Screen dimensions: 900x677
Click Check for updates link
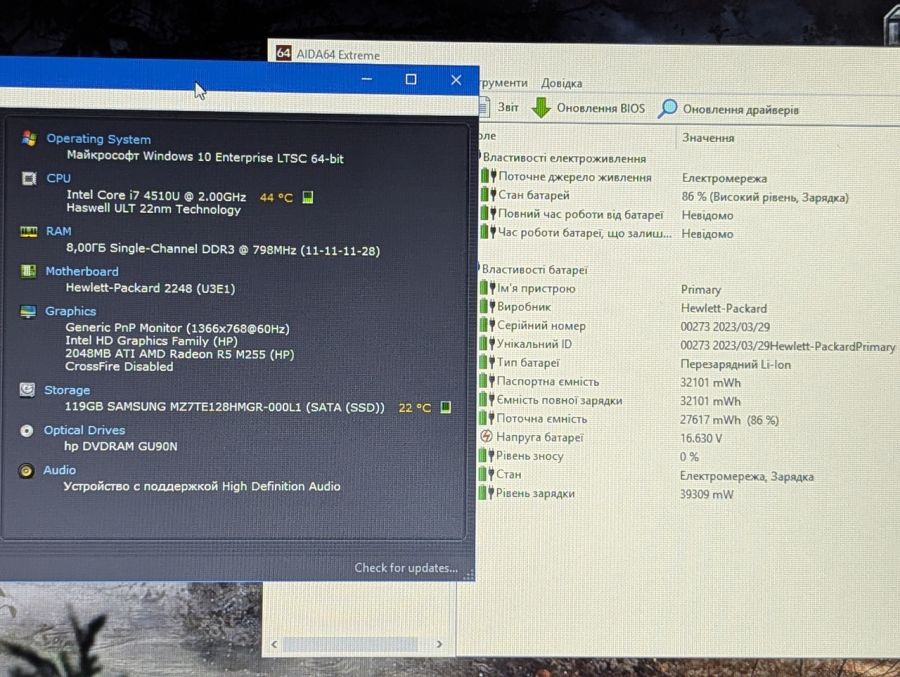tap(406, 567)
